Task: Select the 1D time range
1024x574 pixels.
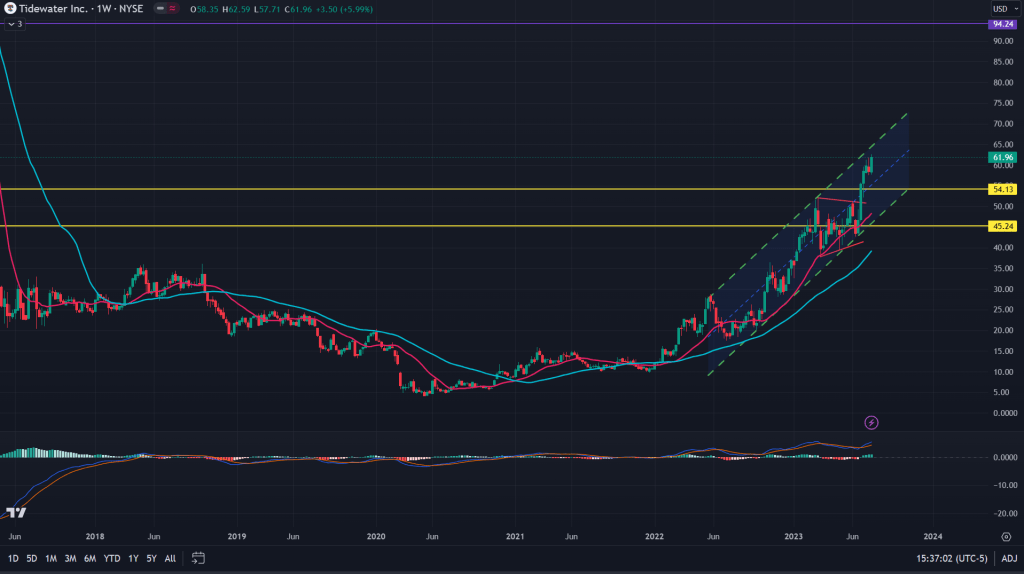Action: 13,557
